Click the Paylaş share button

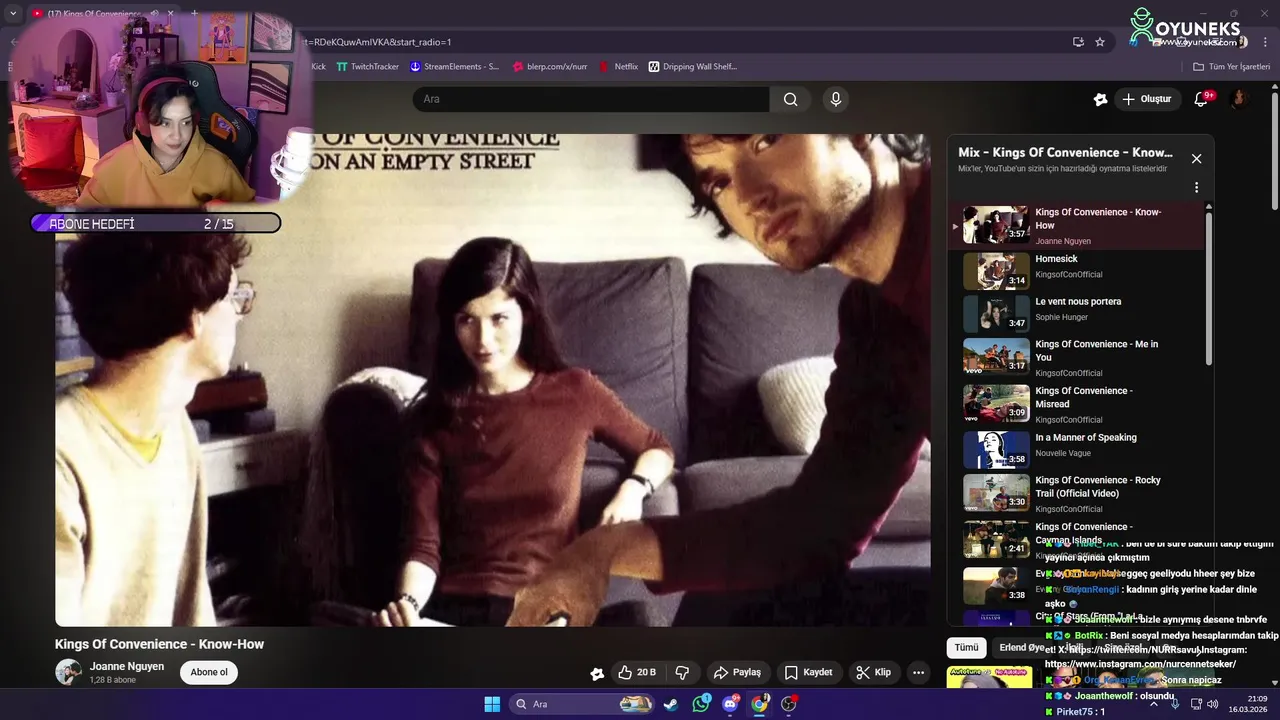[737, 672]
